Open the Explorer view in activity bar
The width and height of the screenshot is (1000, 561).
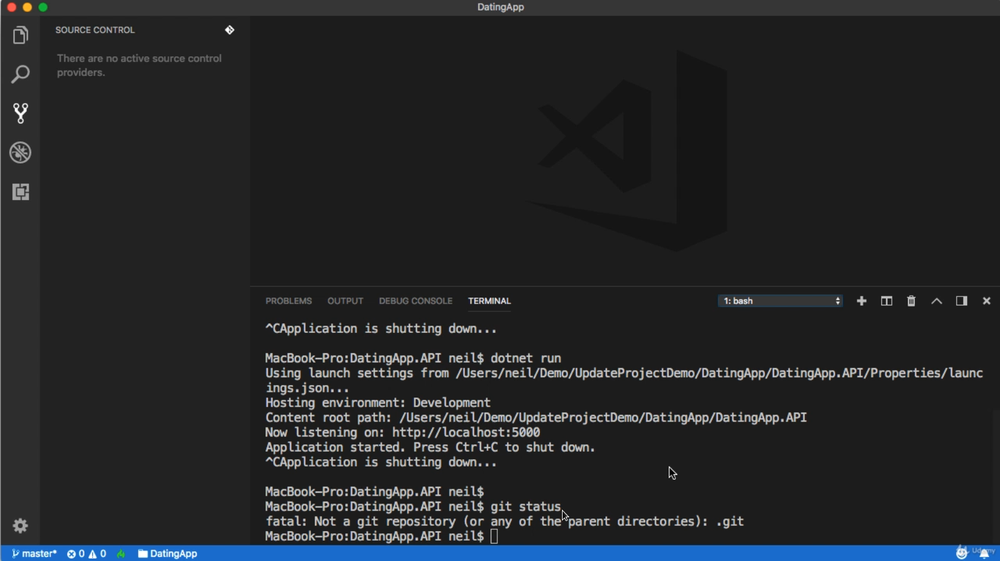(20, 35)
